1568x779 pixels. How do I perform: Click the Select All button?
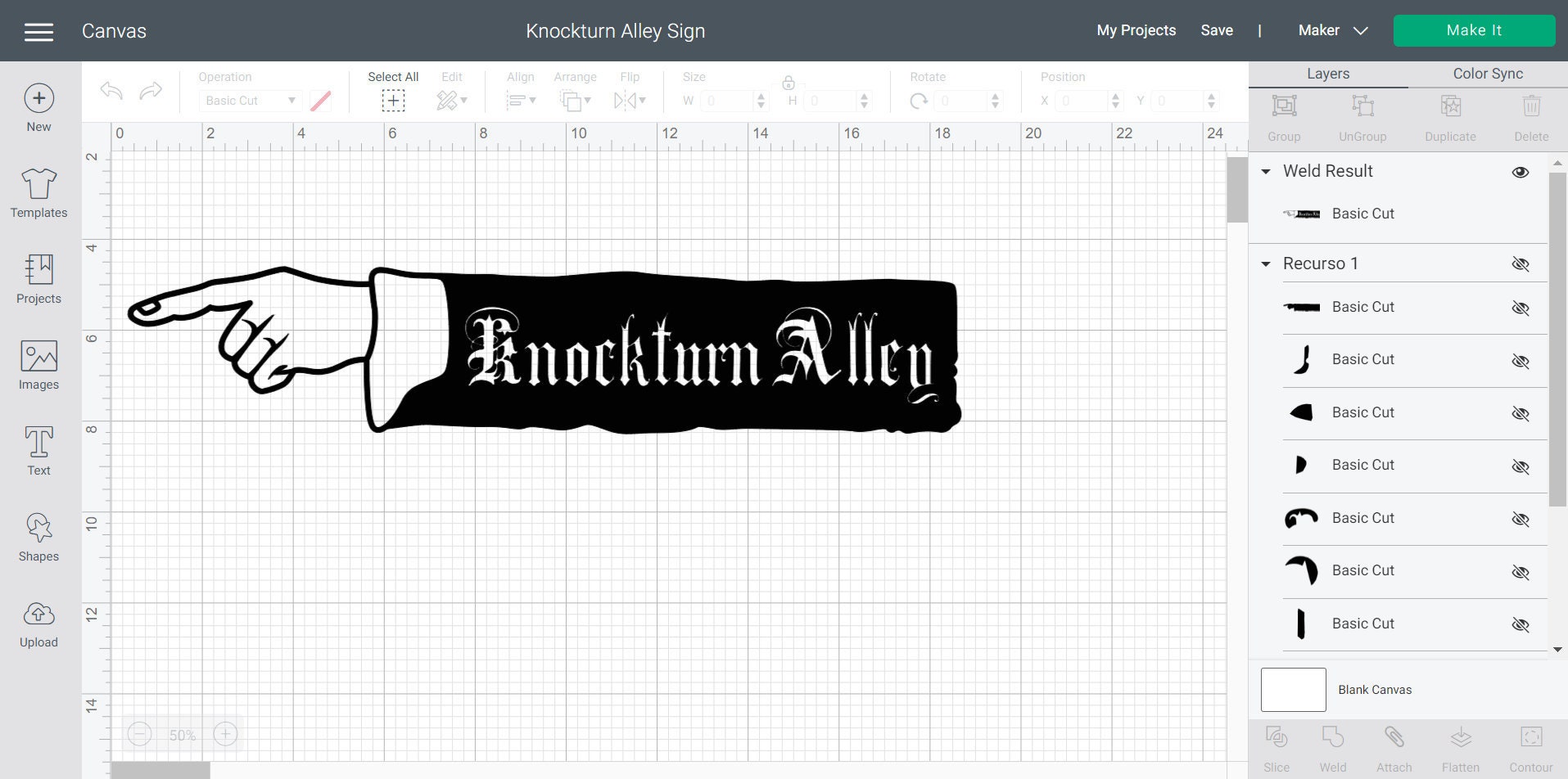tap(393, 90)
